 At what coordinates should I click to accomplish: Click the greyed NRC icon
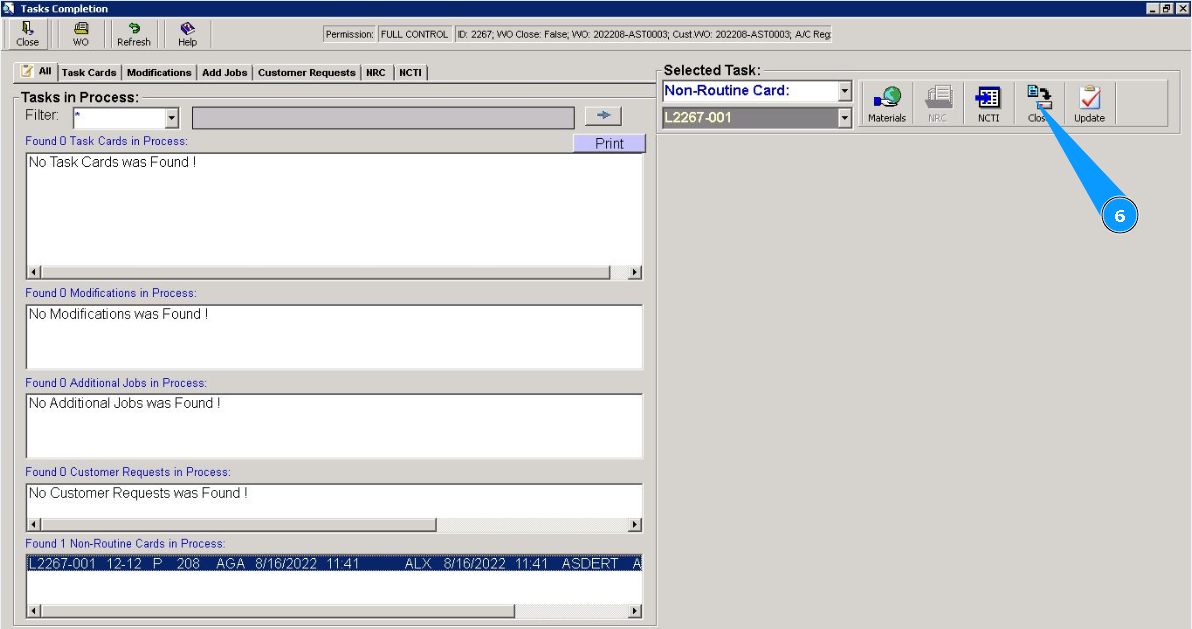(x=937, y=103)
